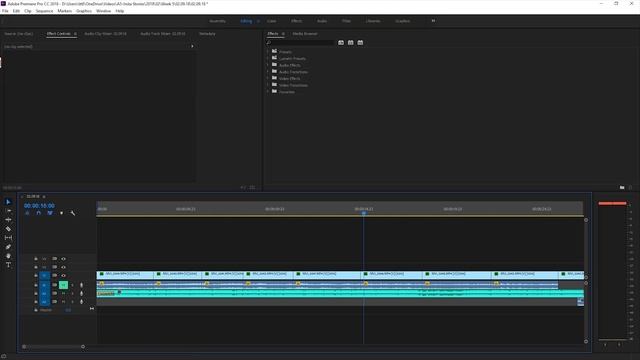Viewport: 640px width, 360px height.
Task: Click the right audio meter solo button
Action: (x=619, y=345)
